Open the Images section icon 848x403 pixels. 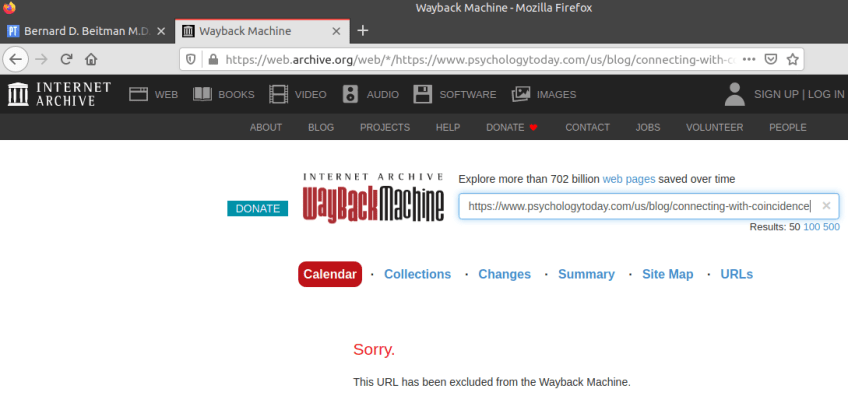click(x=521, y=94)
